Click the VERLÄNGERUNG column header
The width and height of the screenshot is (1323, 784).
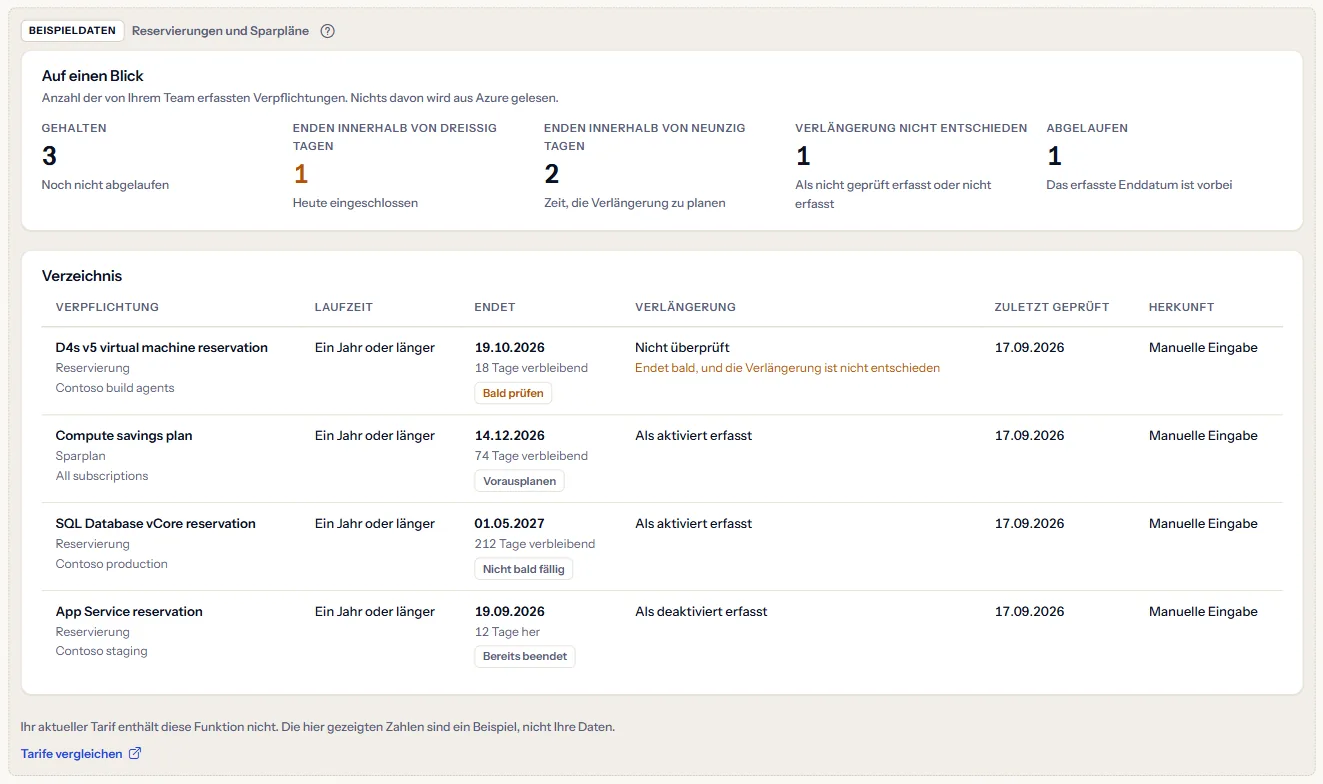(685, 307)
